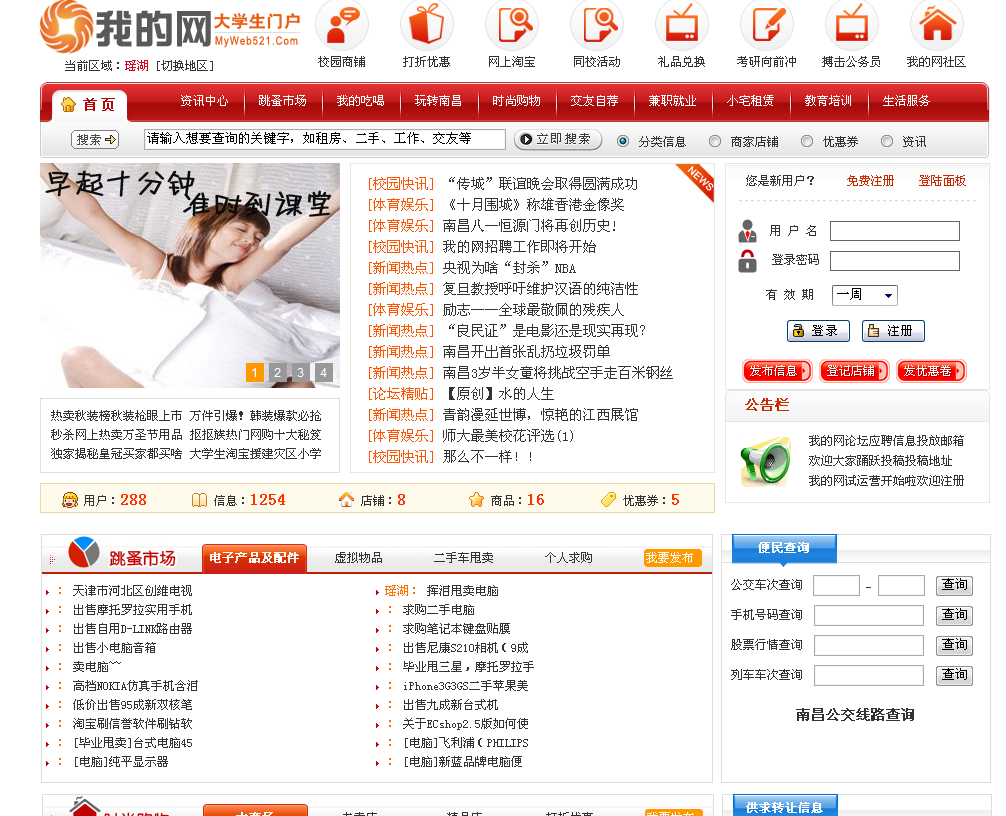This screenshot has height=816, width=1006.
Task: Click 查询 next to 股票行情查询
Action: 955,645
